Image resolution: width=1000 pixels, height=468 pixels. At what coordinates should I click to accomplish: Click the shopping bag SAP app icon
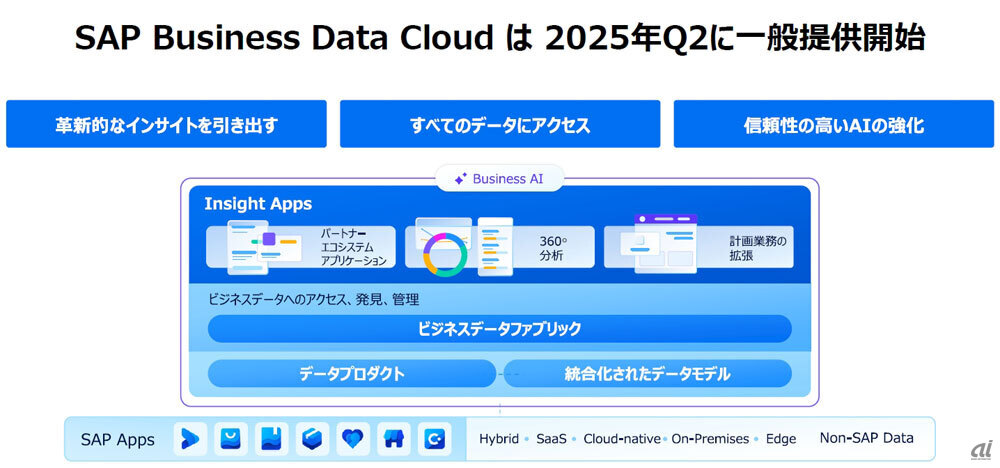(x=231, y=439)
